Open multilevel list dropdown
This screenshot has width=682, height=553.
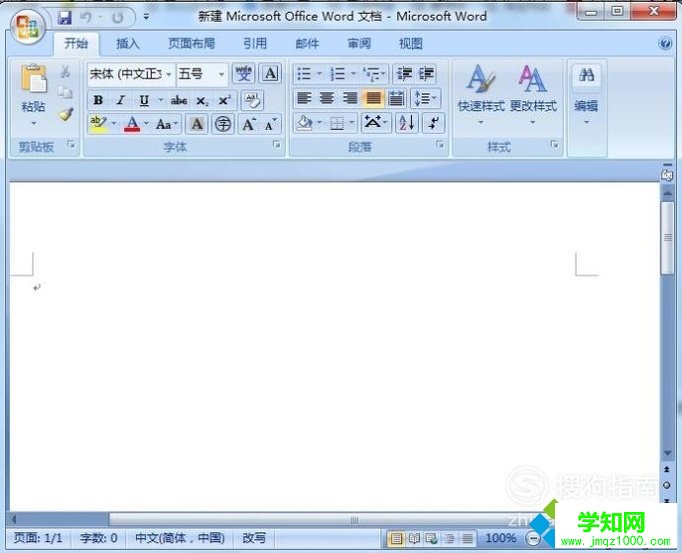pyautogui.click(x=374, y=74)
